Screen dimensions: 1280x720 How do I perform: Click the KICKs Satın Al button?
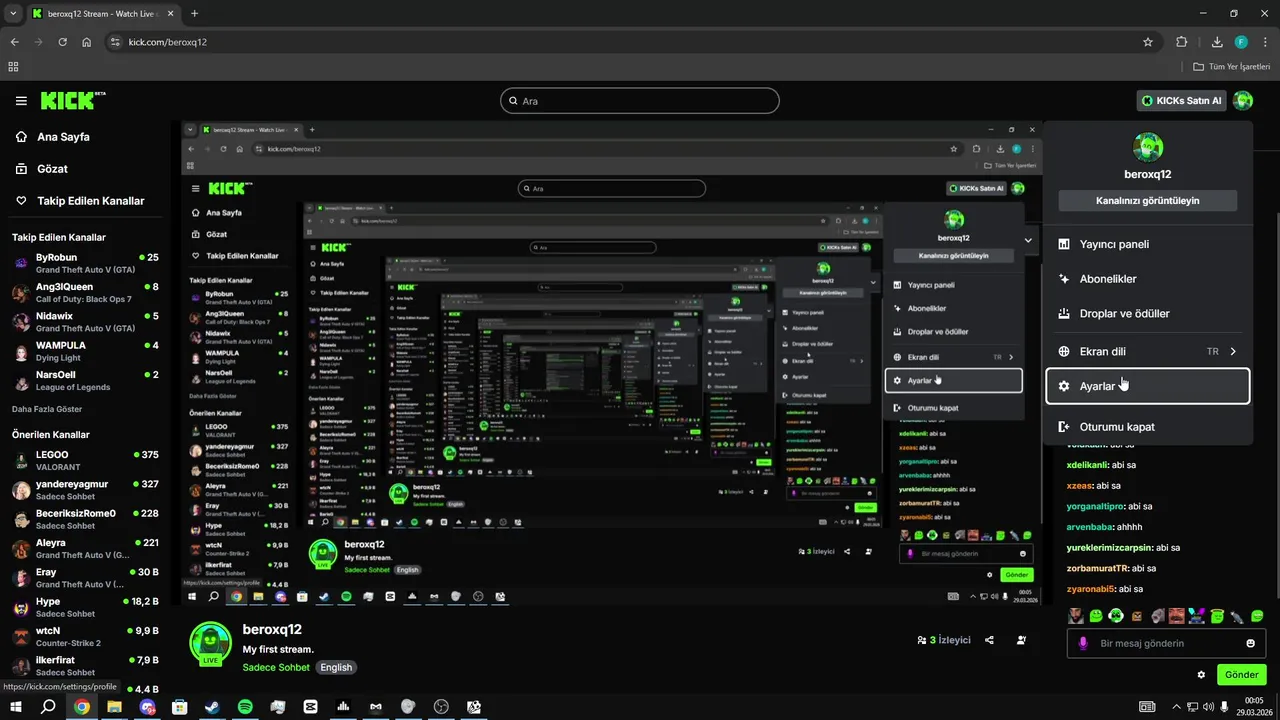1182,101
